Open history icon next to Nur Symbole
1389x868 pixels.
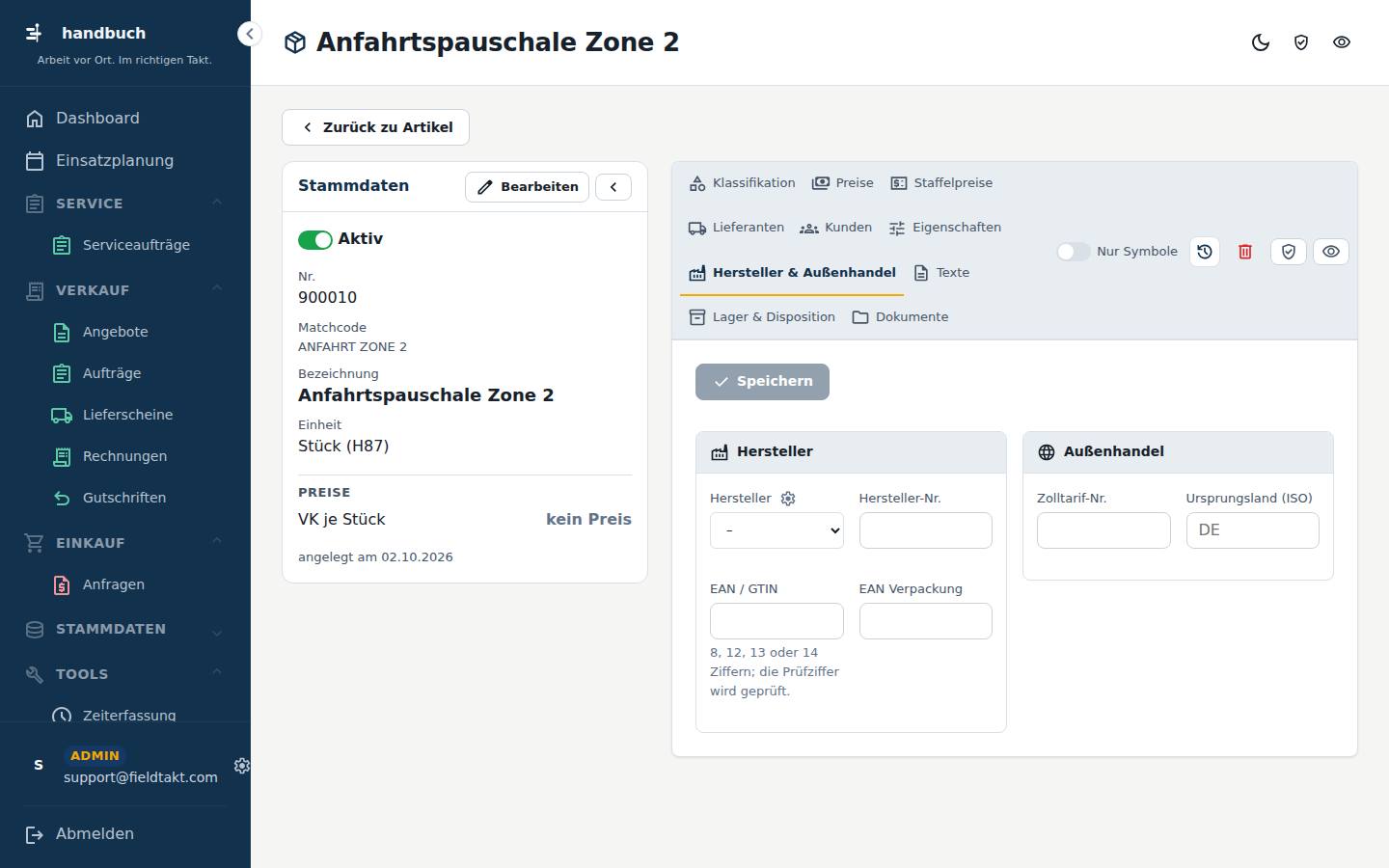[x=1205, y=252]
